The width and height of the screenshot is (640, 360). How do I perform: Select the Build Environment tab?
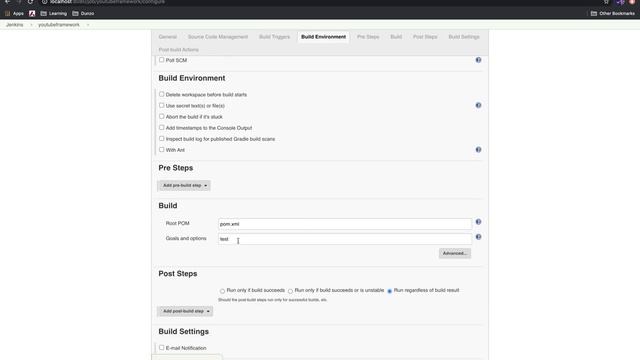click(x=323, y=37)
